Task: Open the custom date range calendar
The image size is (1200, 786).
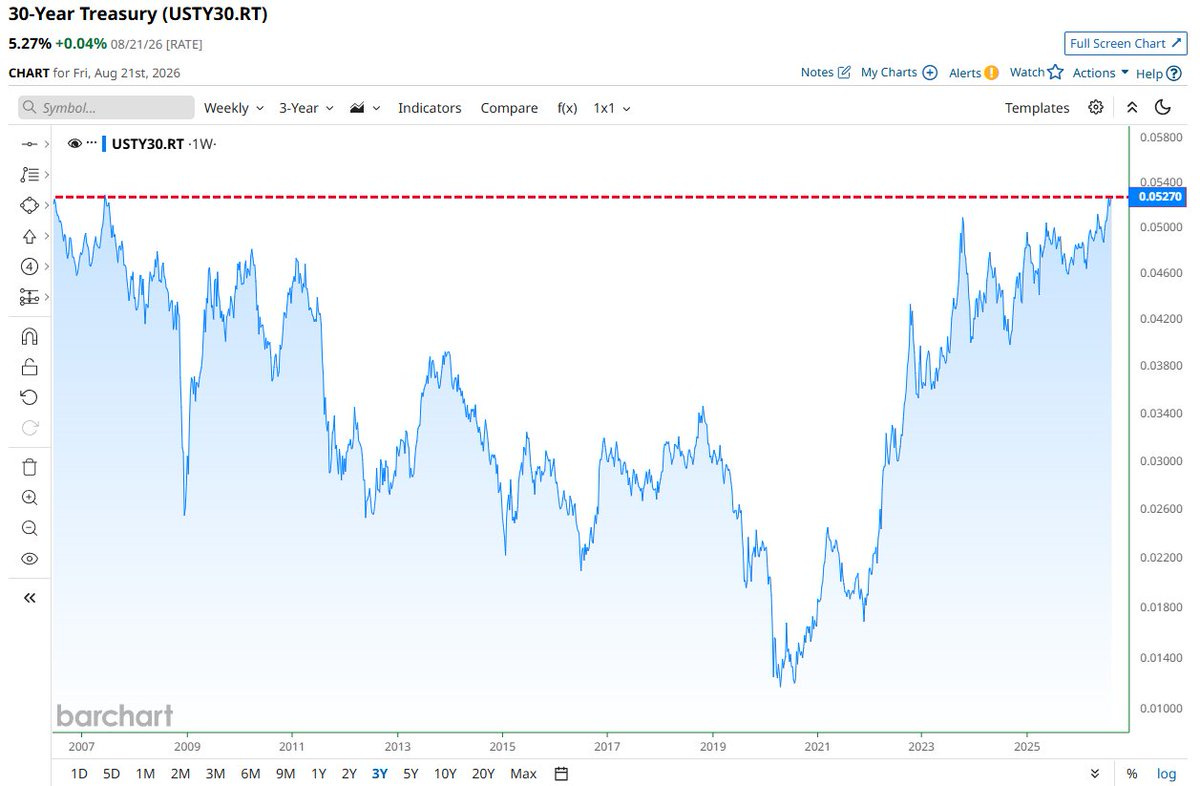Action: pyautogui.click(x=562, y=773)
